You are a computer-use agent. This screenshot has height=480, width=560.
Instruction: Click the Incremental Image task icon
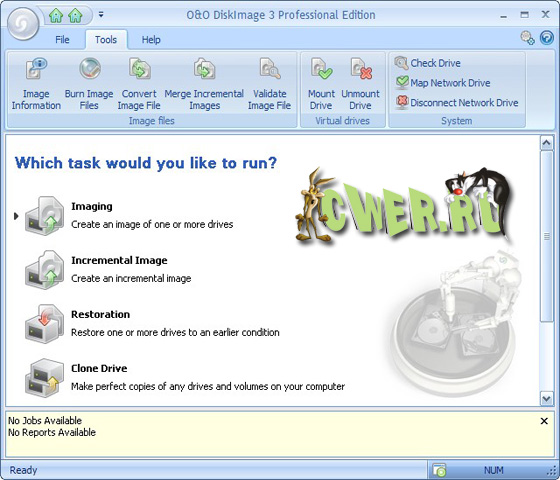(x=45, y=270)
